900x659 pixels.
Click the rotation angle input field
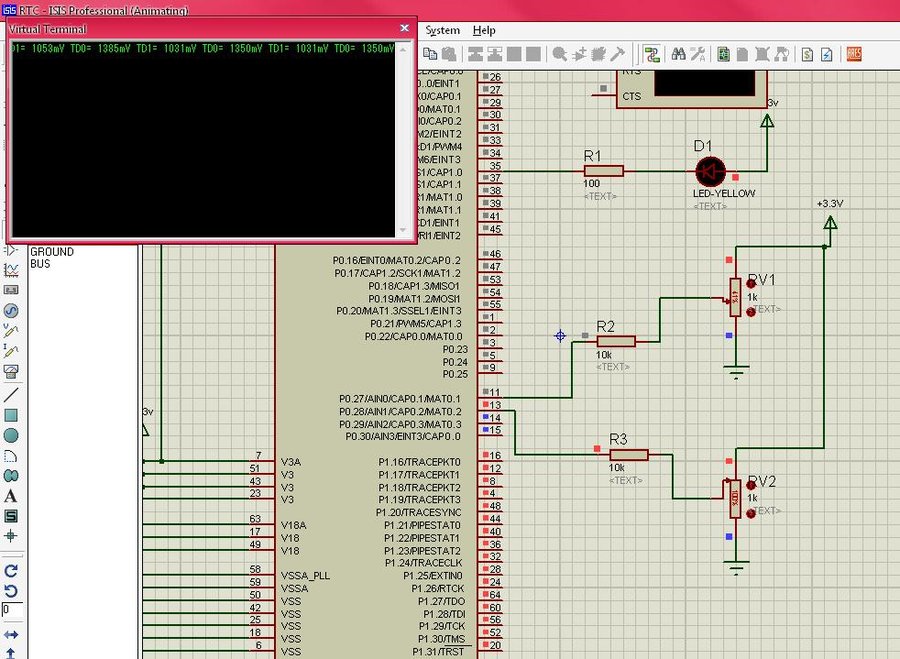tap(12, 609)
